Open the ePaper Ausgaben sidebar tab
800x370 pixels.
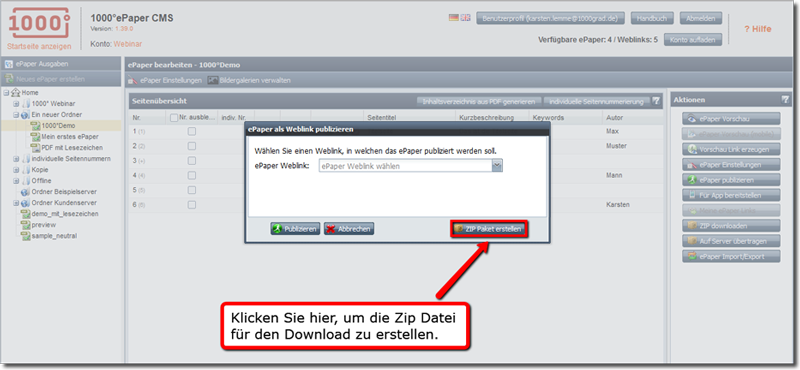point(61,64)
